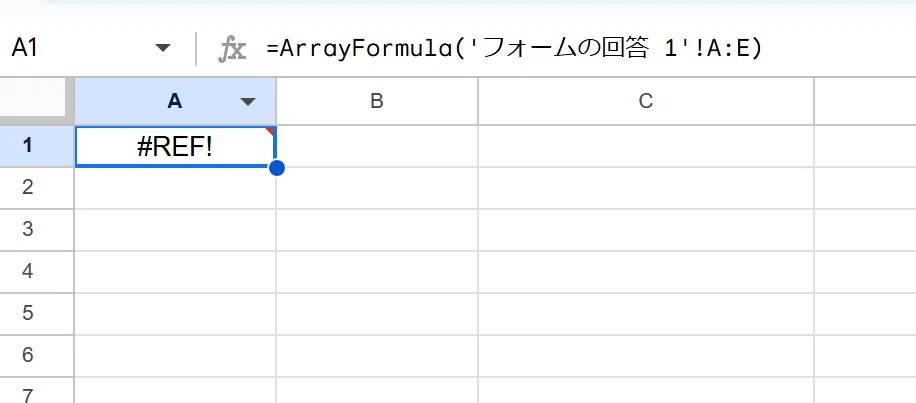The height and width of the screenshot is (403, 916).
Task: Click the blue fill handle on A1
Action: (277, 168)
